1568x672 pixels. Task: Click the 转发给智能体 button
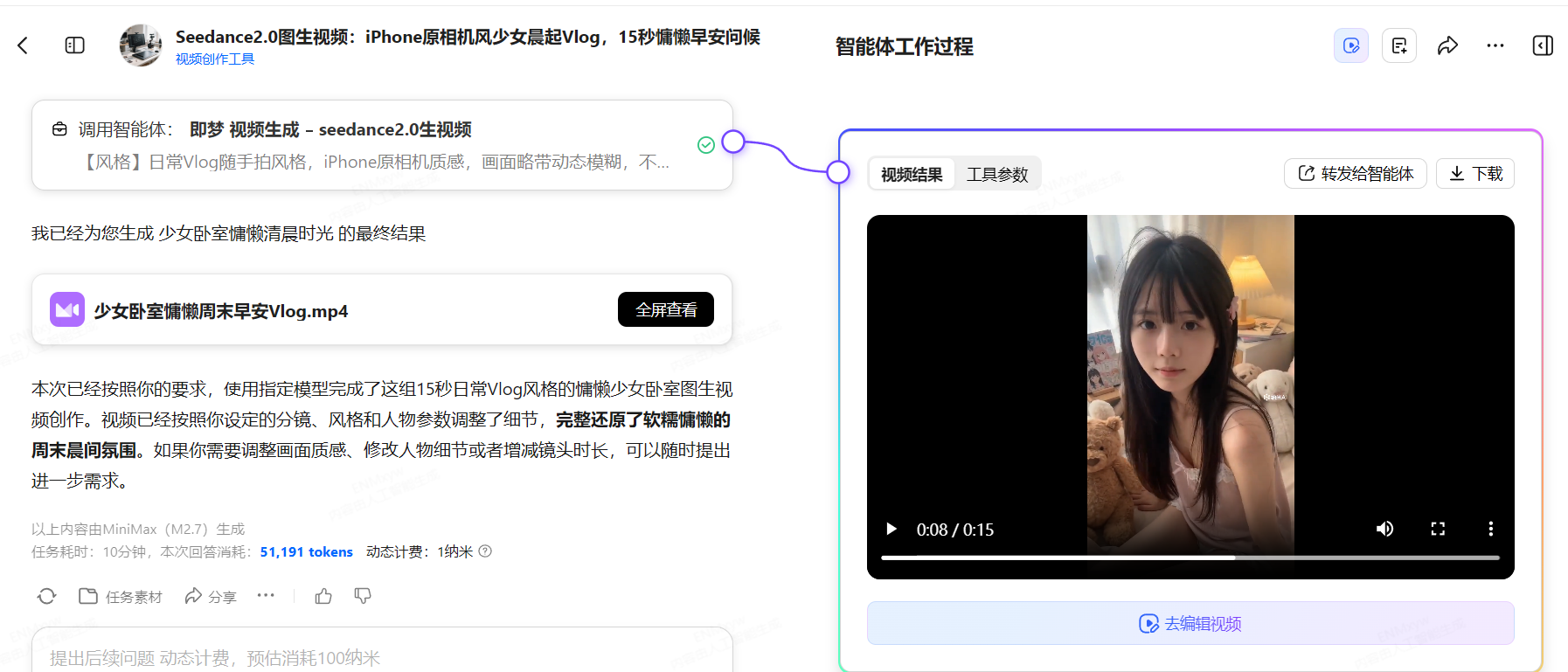point(1355,174)
